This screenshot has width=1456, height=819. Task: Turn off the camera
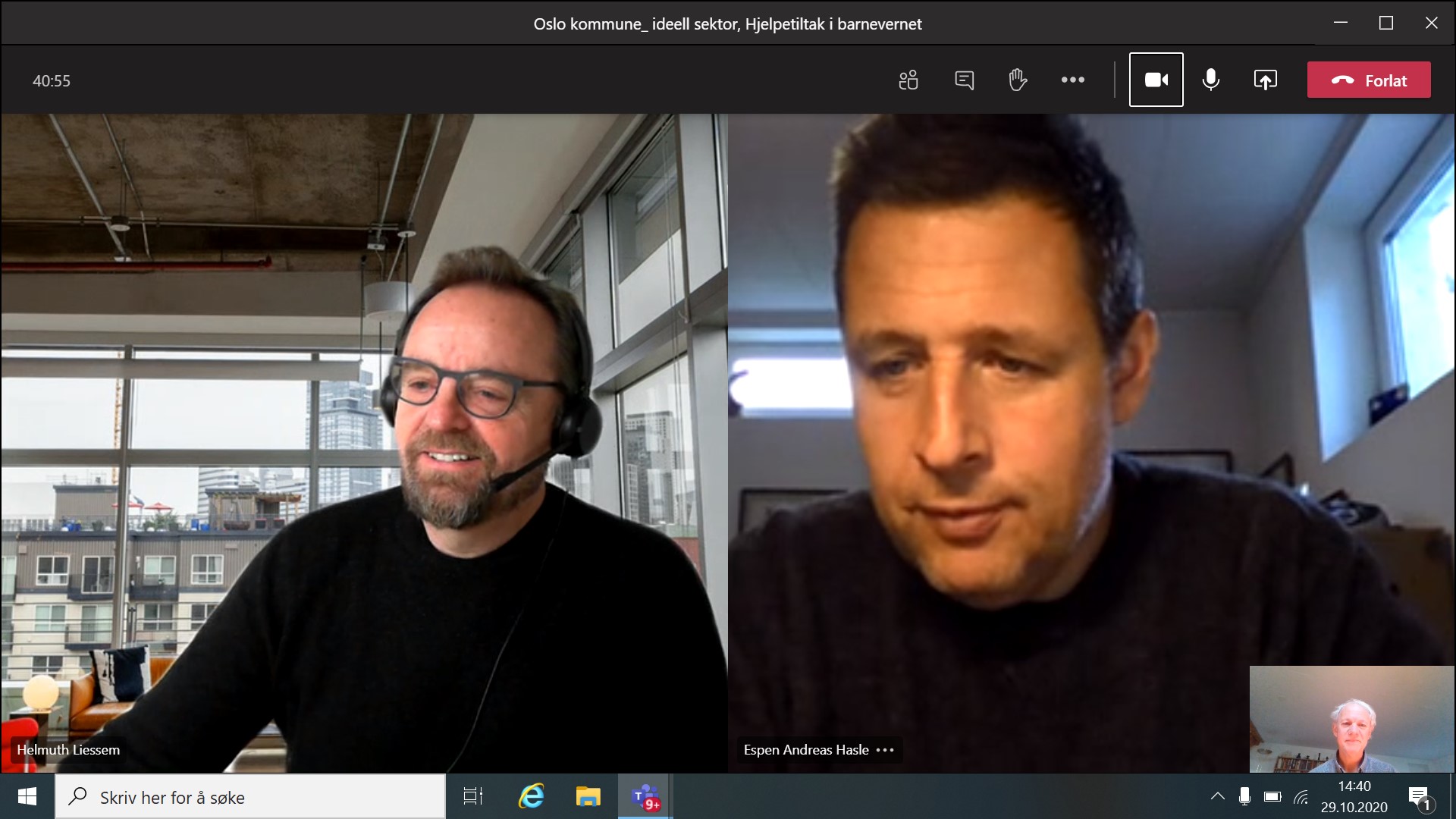[x=1156, y=80]
